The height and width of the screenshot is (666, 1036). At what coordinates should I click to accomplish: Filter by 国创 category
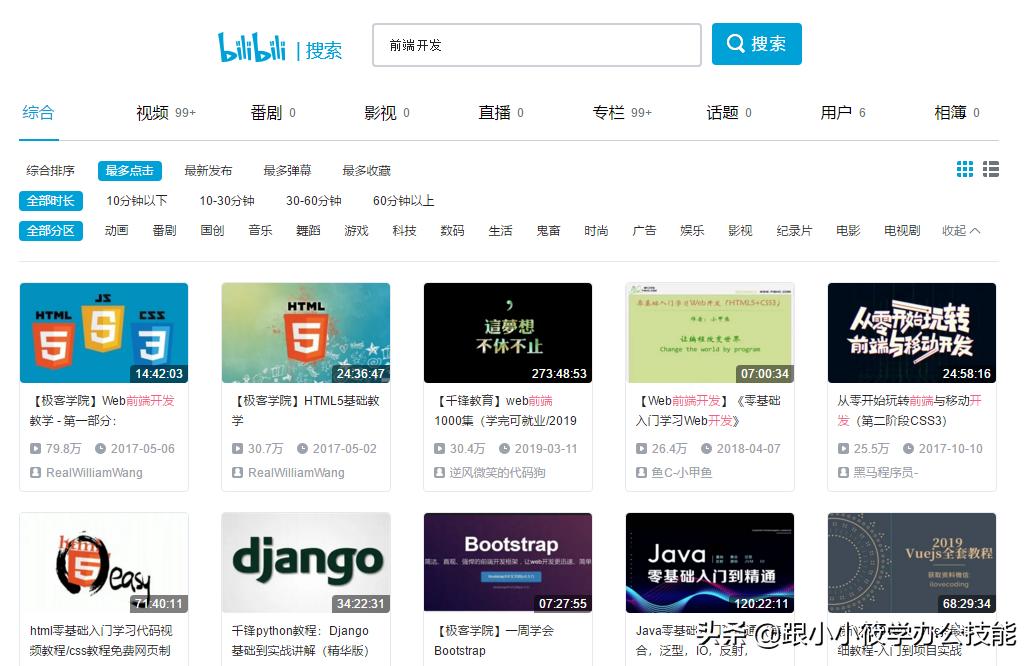tap(212, 231)
